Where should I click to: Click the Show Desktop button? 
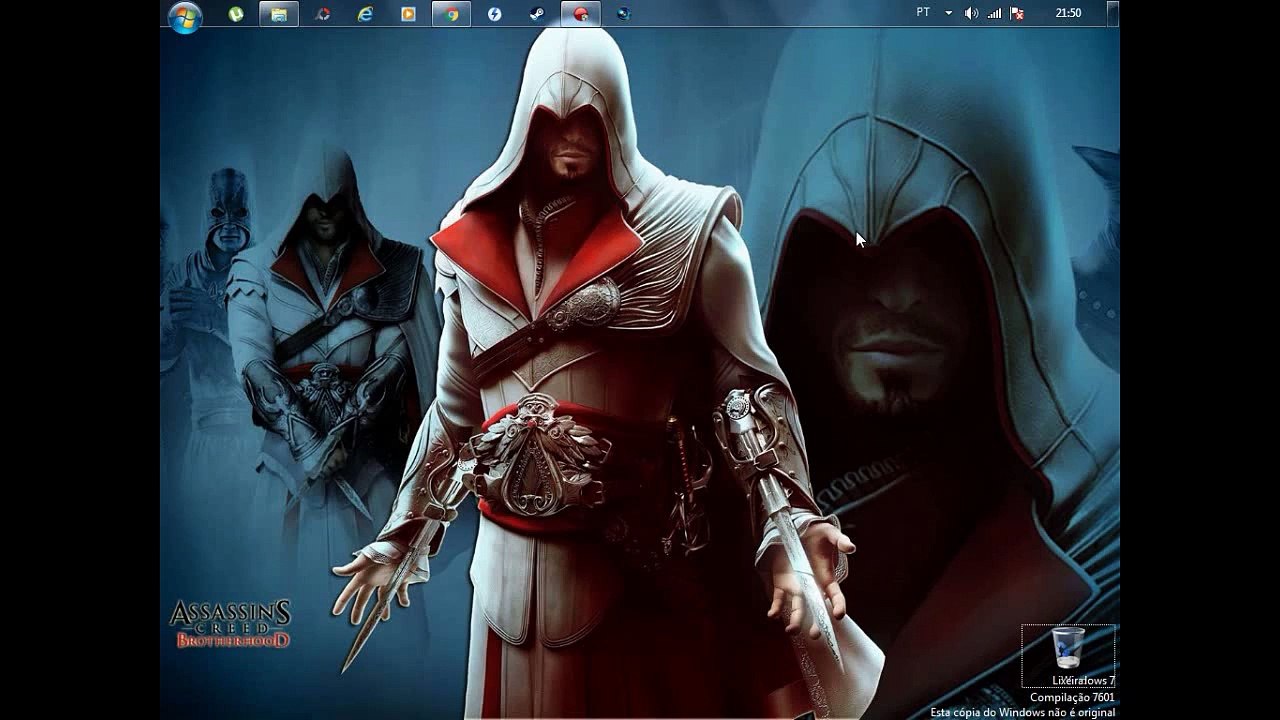pyautogui.click(x=1113, y=13)
